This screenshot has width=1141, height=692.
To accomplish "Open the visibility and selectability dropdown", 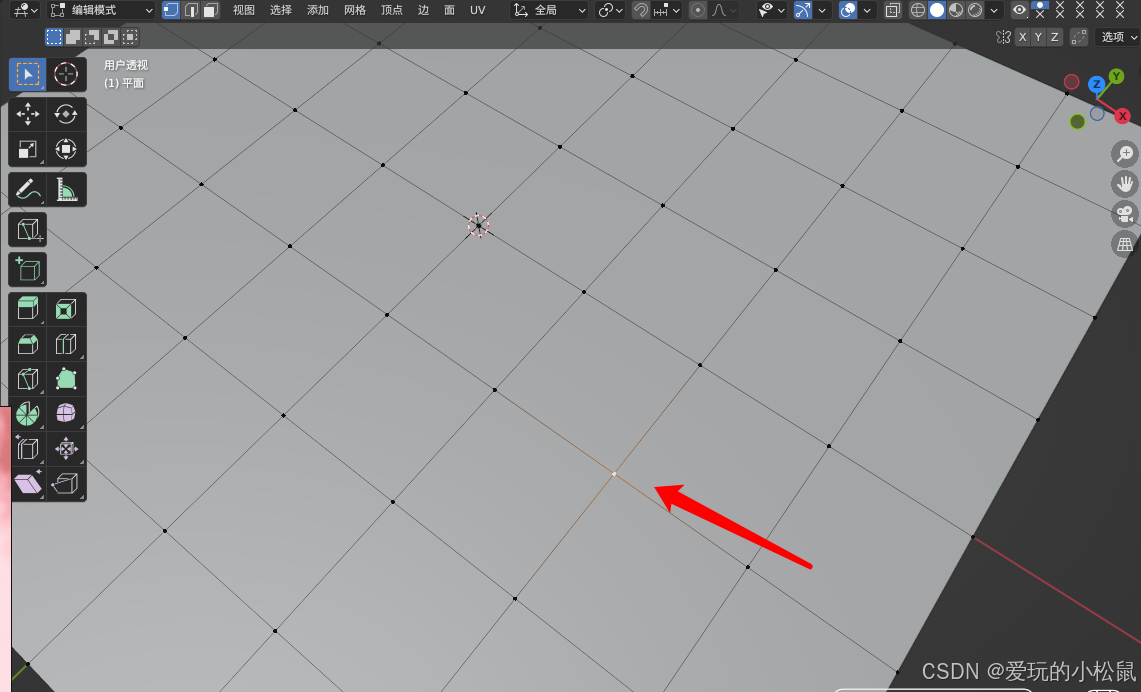I will 771,10.
